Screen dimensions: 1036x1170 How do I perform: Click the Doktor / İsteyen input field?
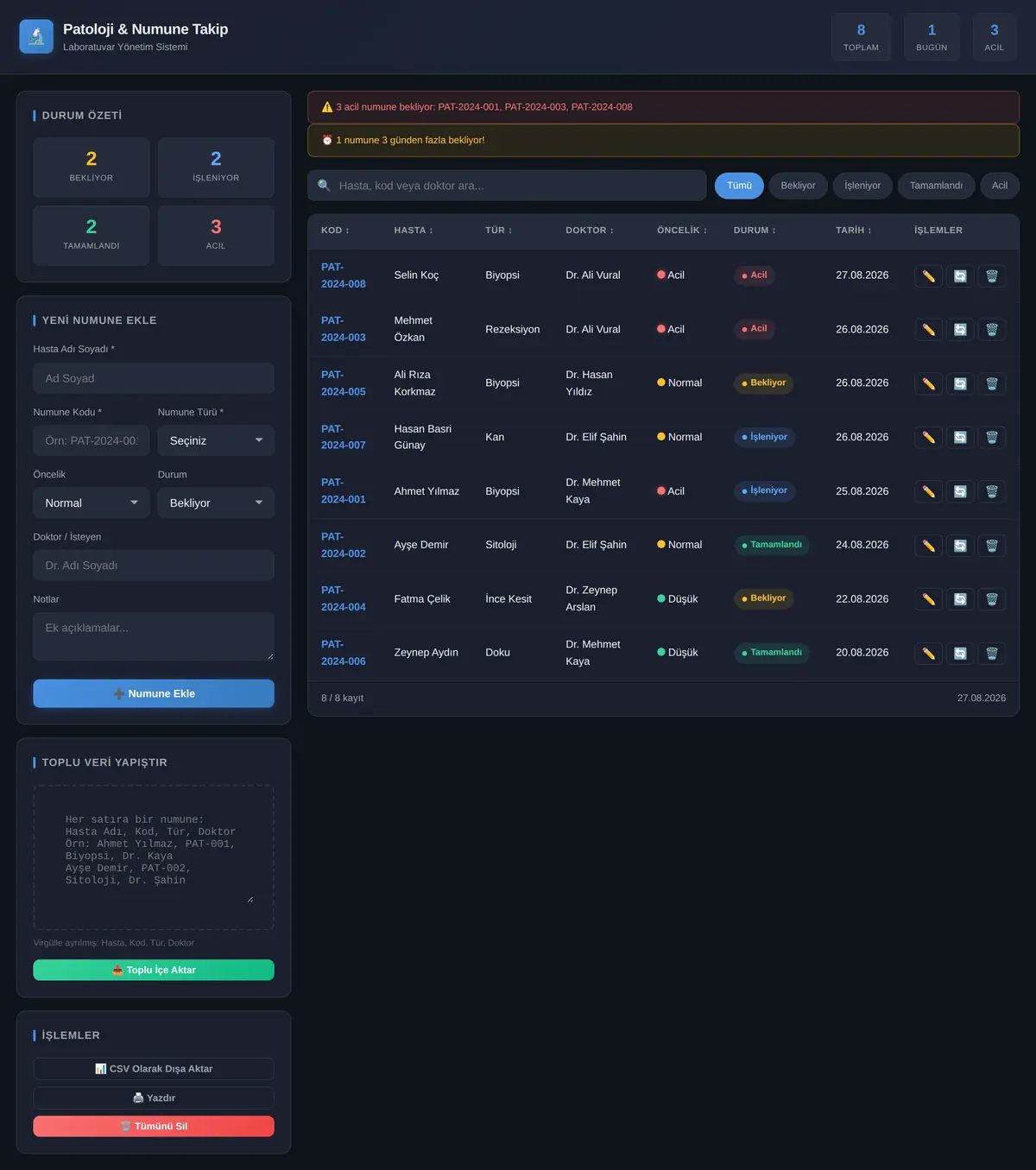(x=154, y=566)
